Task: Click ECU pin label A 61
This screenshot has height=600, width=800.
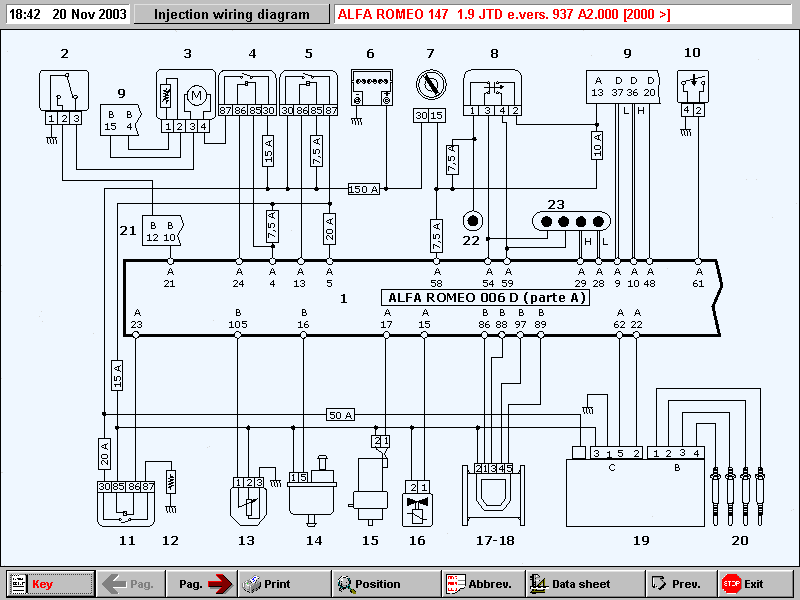Action: (x=698, y=278)
